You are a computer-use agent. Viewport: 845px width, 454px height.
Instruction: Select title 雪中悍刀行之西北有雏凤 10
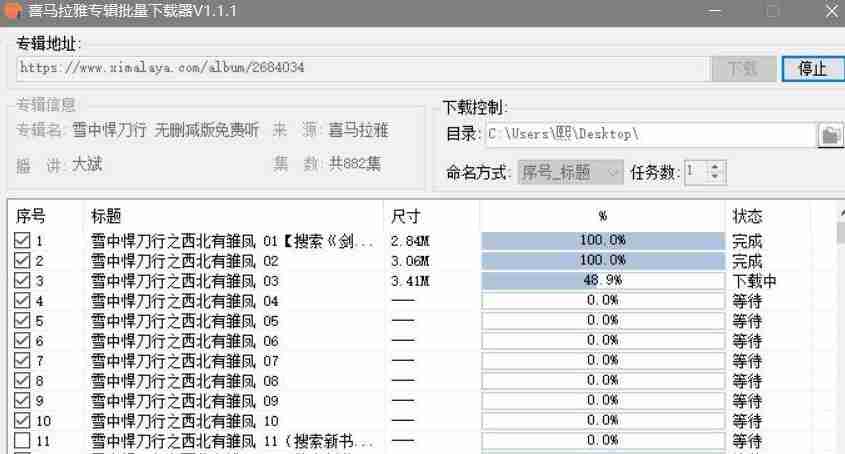(184, 421)
